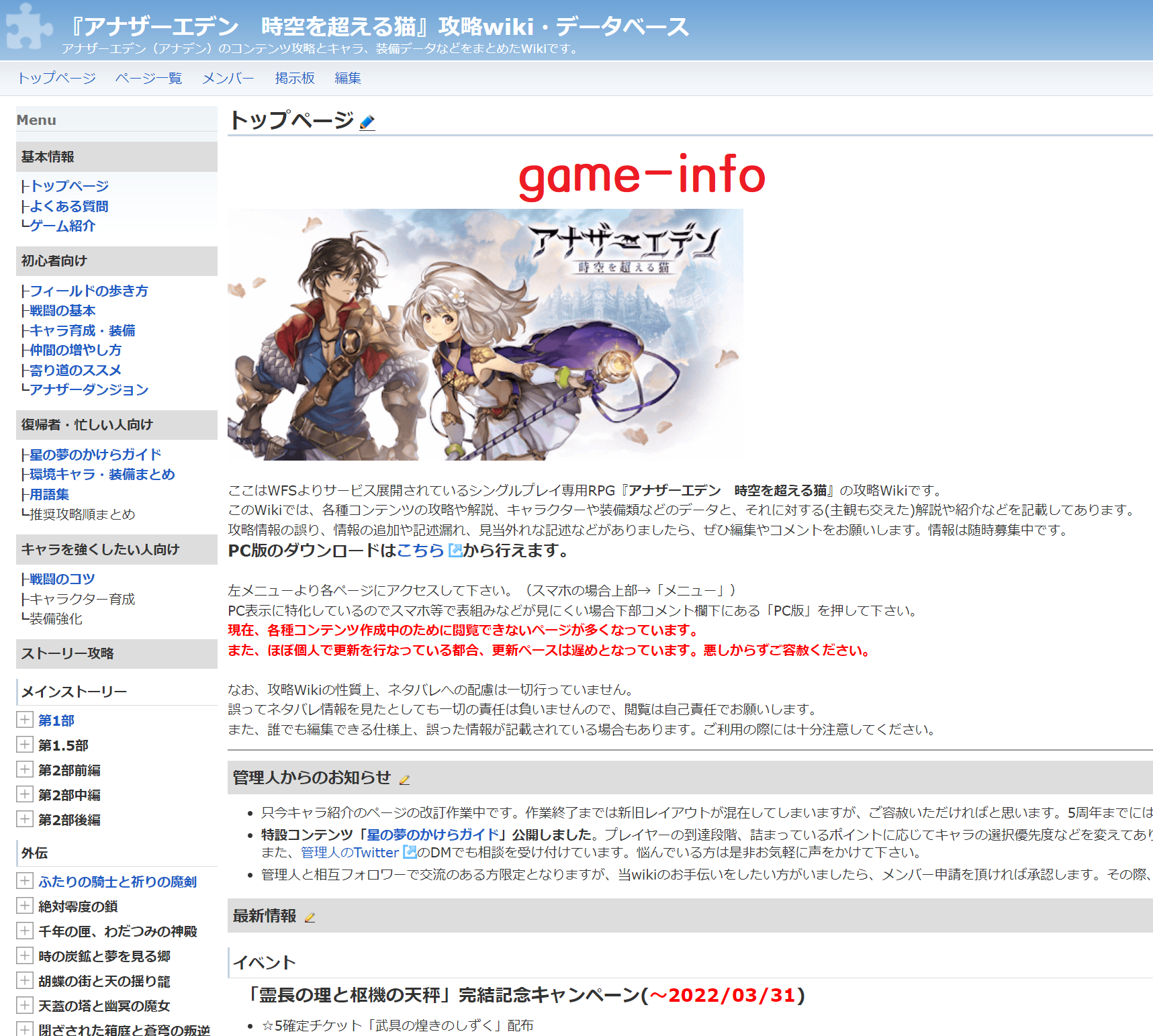This screenshot has height=1036, width=1153.
Task: Click the blue pencil edit icon beside トップページ title
Action: (x=367, y=122)
